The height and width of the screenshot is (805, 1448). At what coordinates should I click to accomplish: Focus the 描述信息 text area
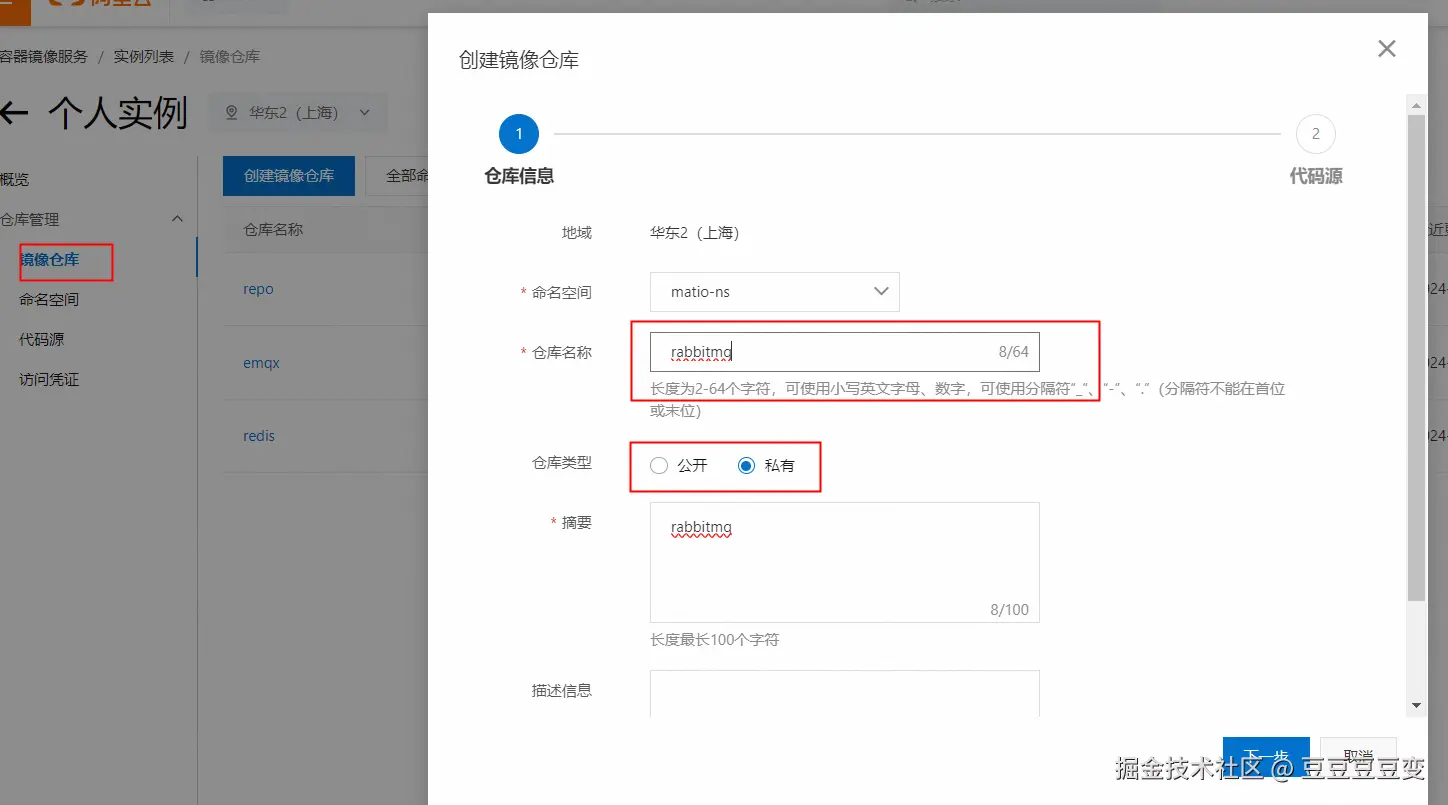pyautogui.click(x=845, y=693)
